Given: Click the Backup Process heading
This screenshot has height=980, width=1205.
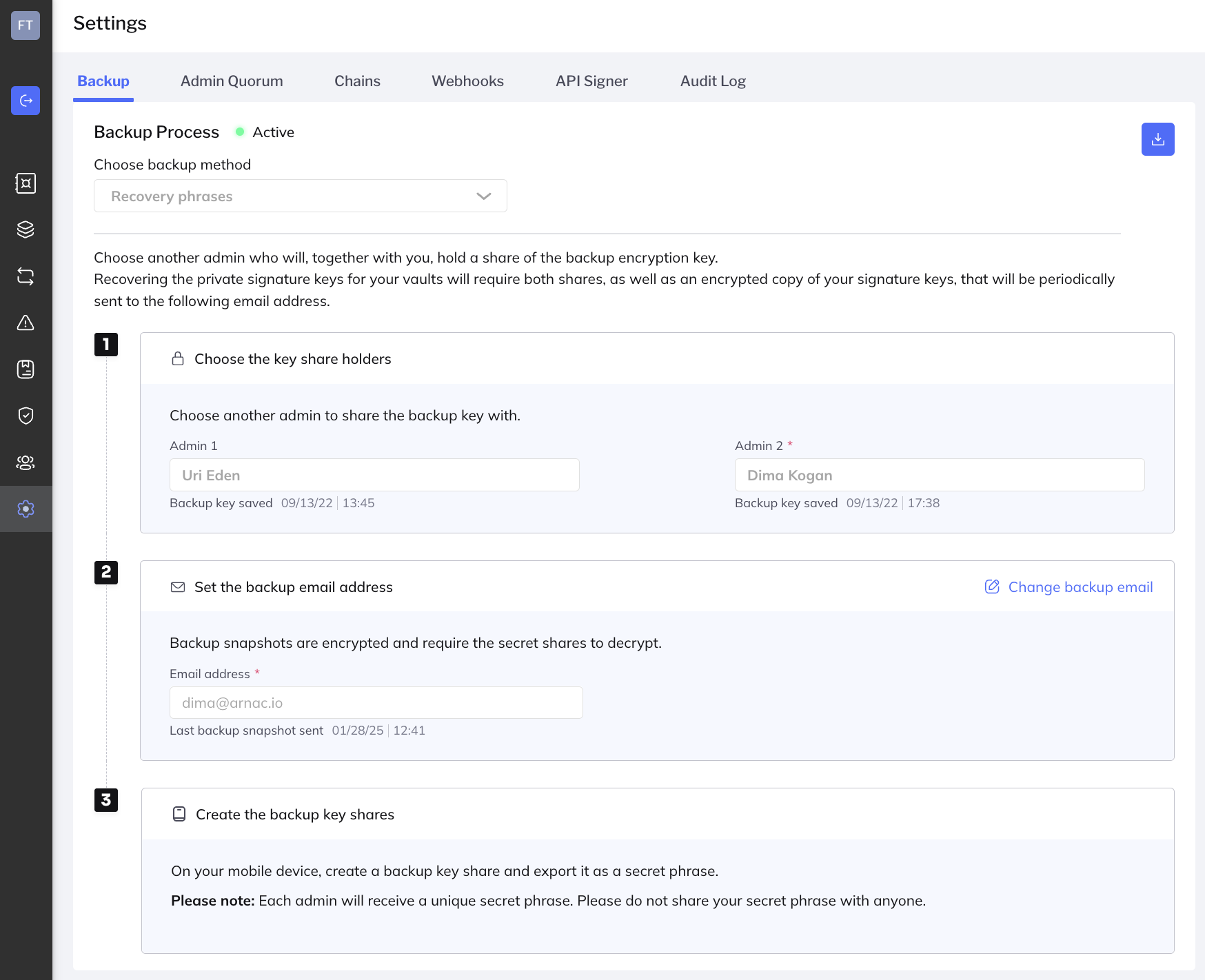Looking at the screenshot, I should (x=156, y=132).
